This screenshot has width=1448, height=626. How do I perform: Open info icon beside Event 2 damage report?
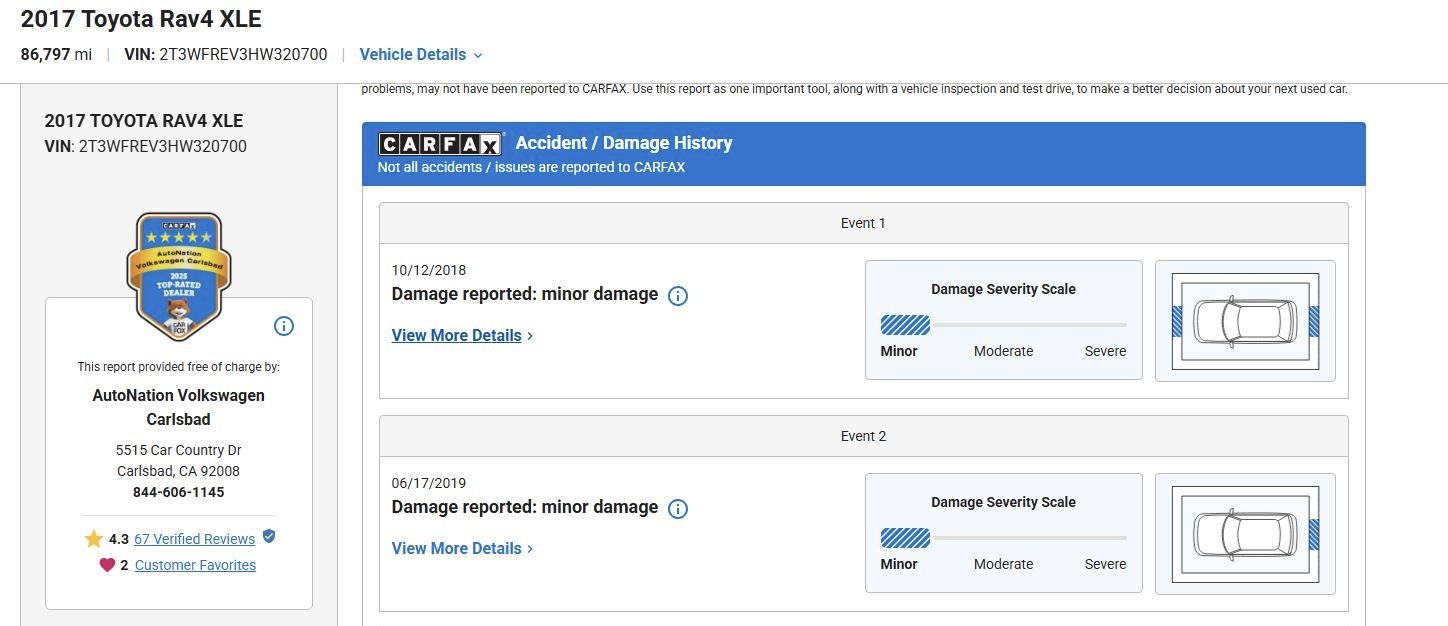pos(678,509)
